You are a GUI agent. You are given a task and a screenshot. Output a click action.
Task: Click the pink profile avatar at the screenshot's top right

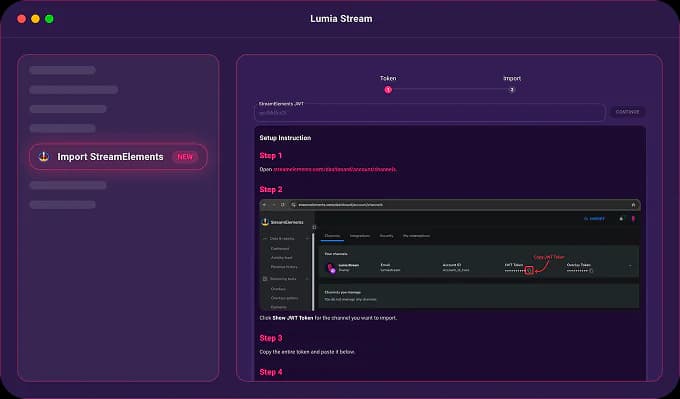[633, 219]
